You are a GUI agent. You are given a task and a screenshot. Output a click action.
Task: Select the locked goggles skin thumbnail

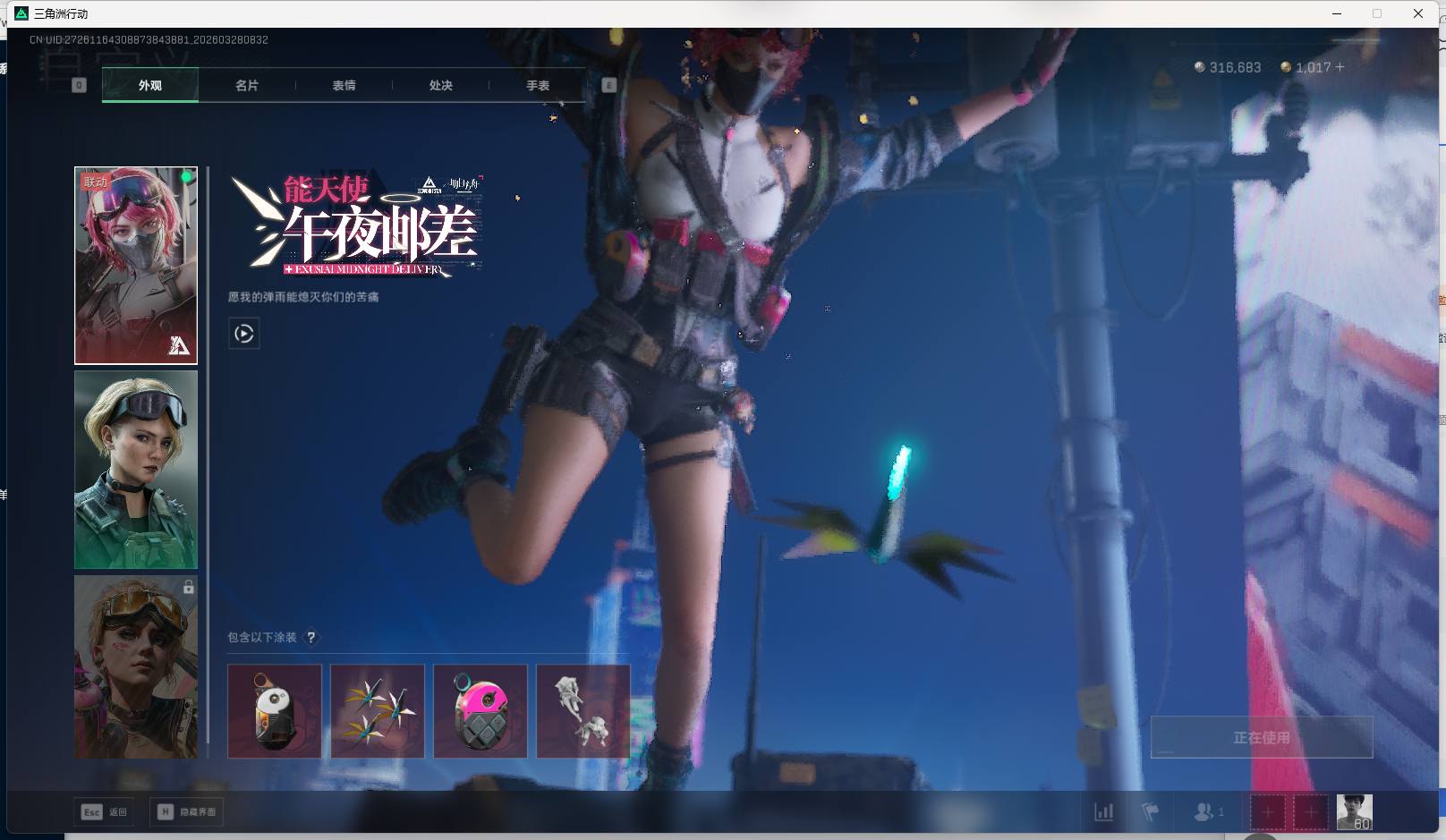point(136,666)
